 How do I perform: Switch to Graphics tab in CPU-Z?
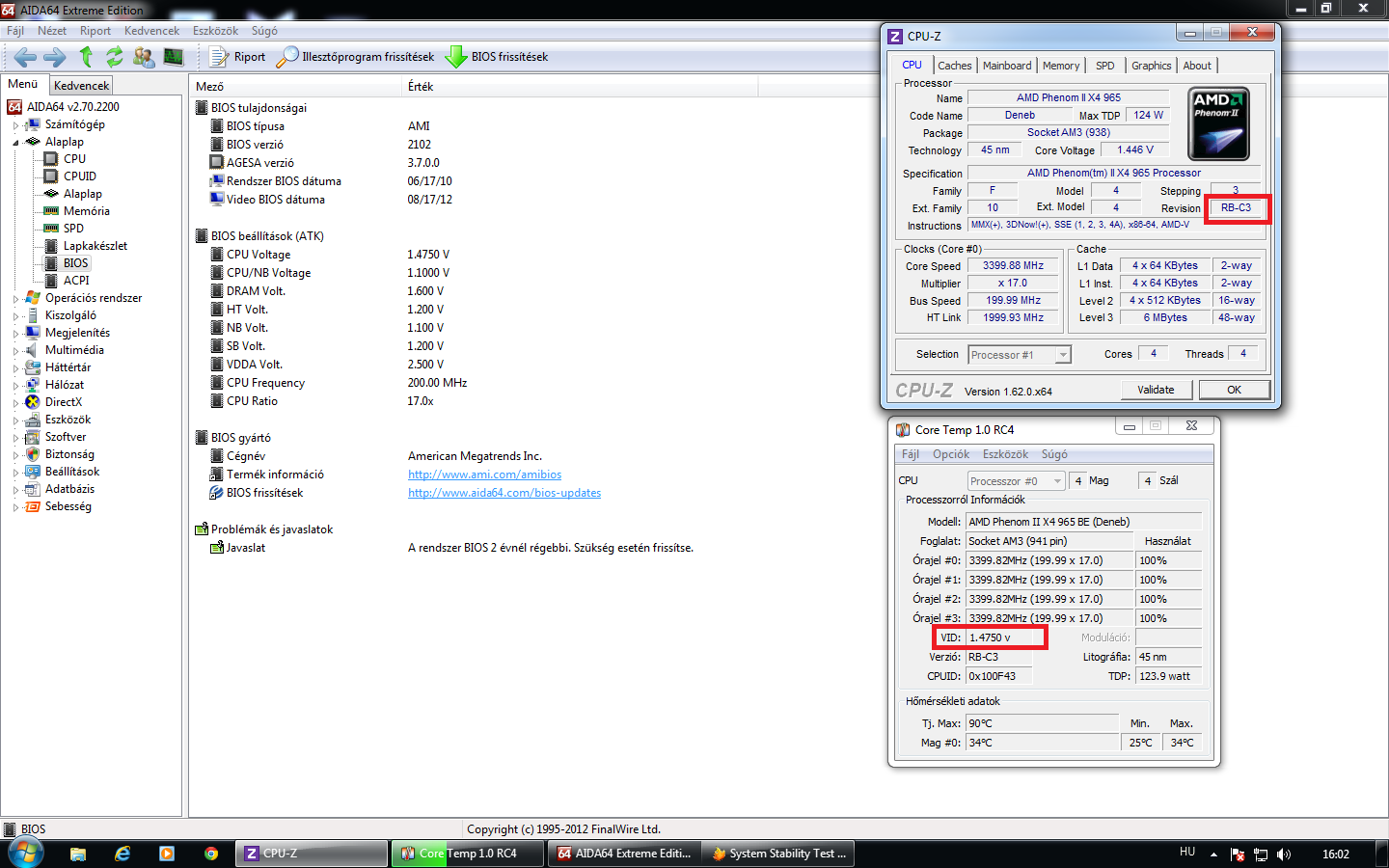tap(1152, 66)
